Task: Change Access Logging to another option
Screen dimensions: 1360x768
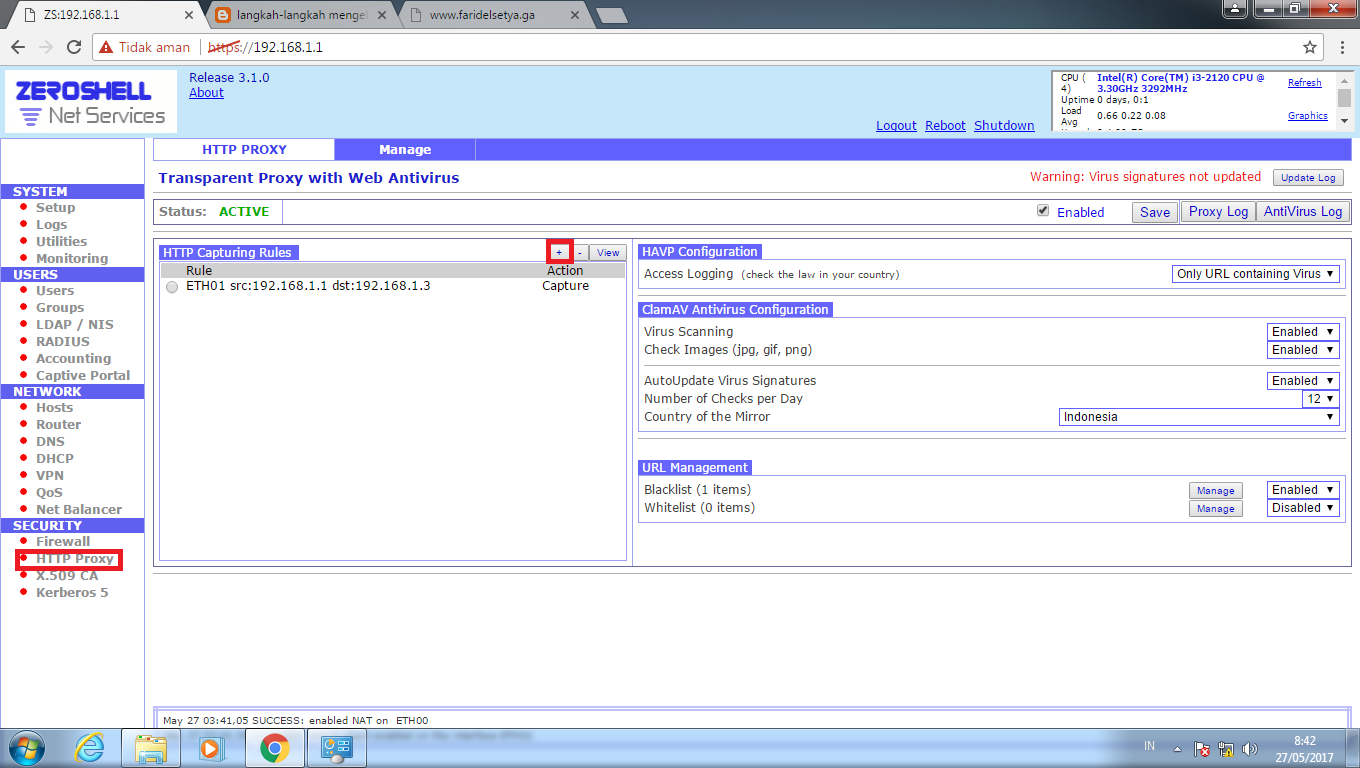Action: click(1256, 273)
